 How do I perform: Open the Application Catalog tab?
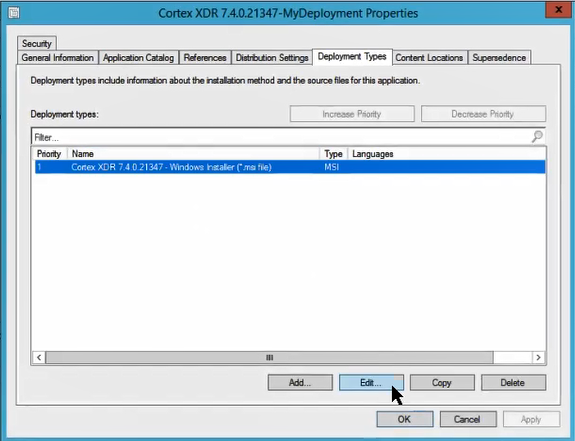pyautogui.click(x=138, y=58)
